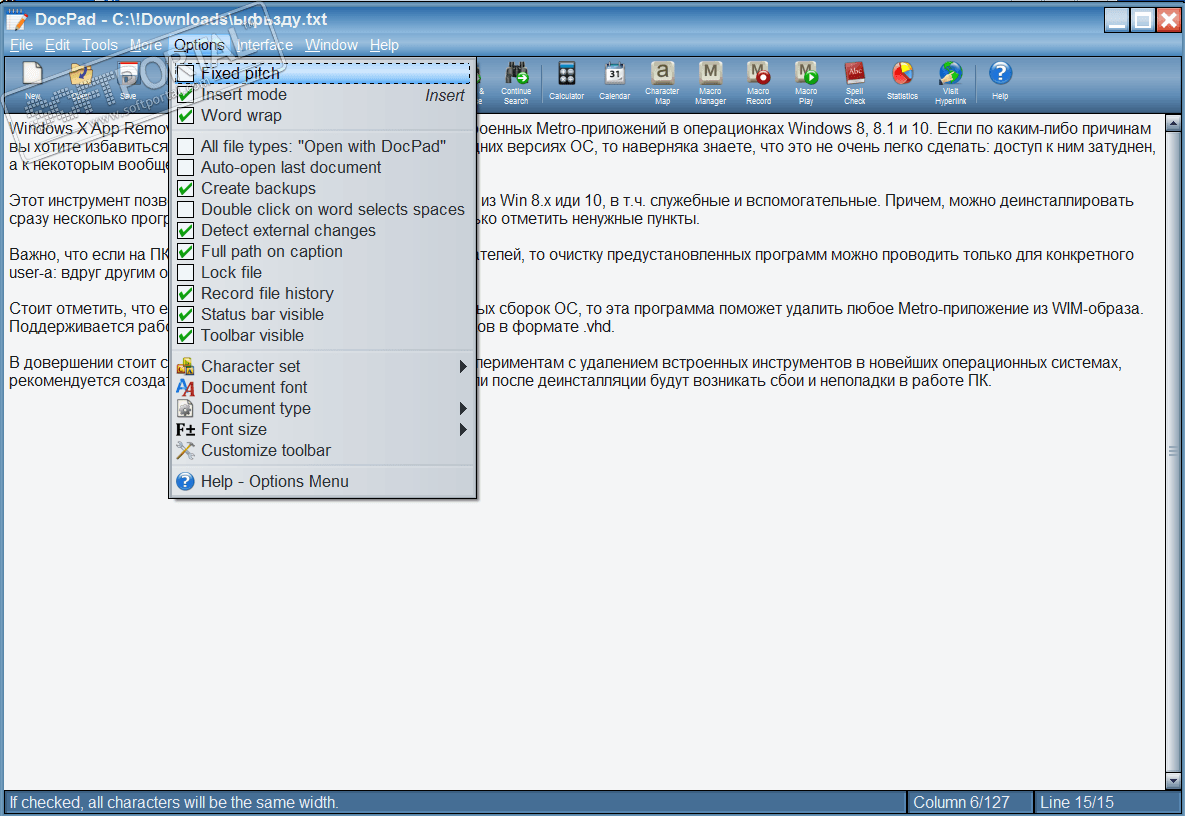Run Macro Play
Image resolution: width=1185 pixels, height=816 pixels.
(806, 73)
